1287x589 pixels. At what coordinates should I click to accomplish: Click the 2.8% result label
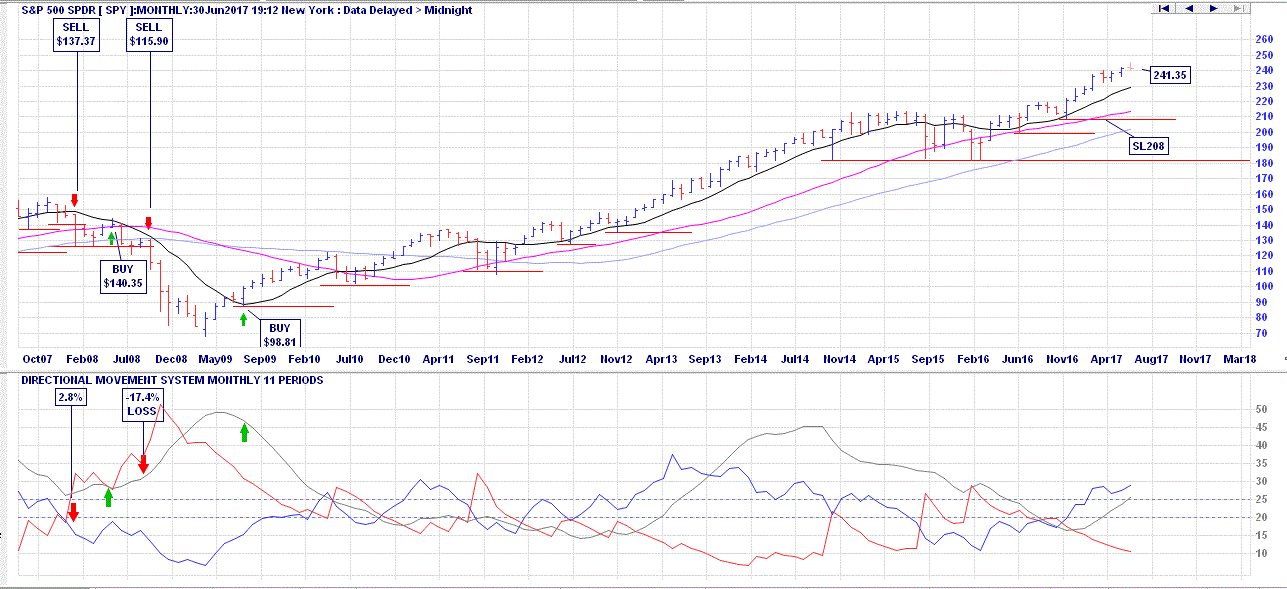coord(71,397)
